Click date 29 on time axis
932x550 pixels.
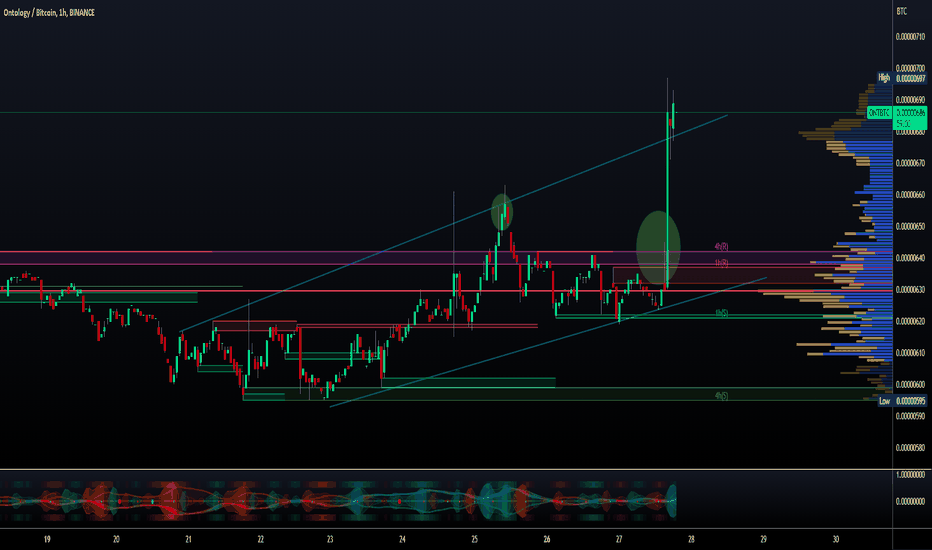[764, 539]
